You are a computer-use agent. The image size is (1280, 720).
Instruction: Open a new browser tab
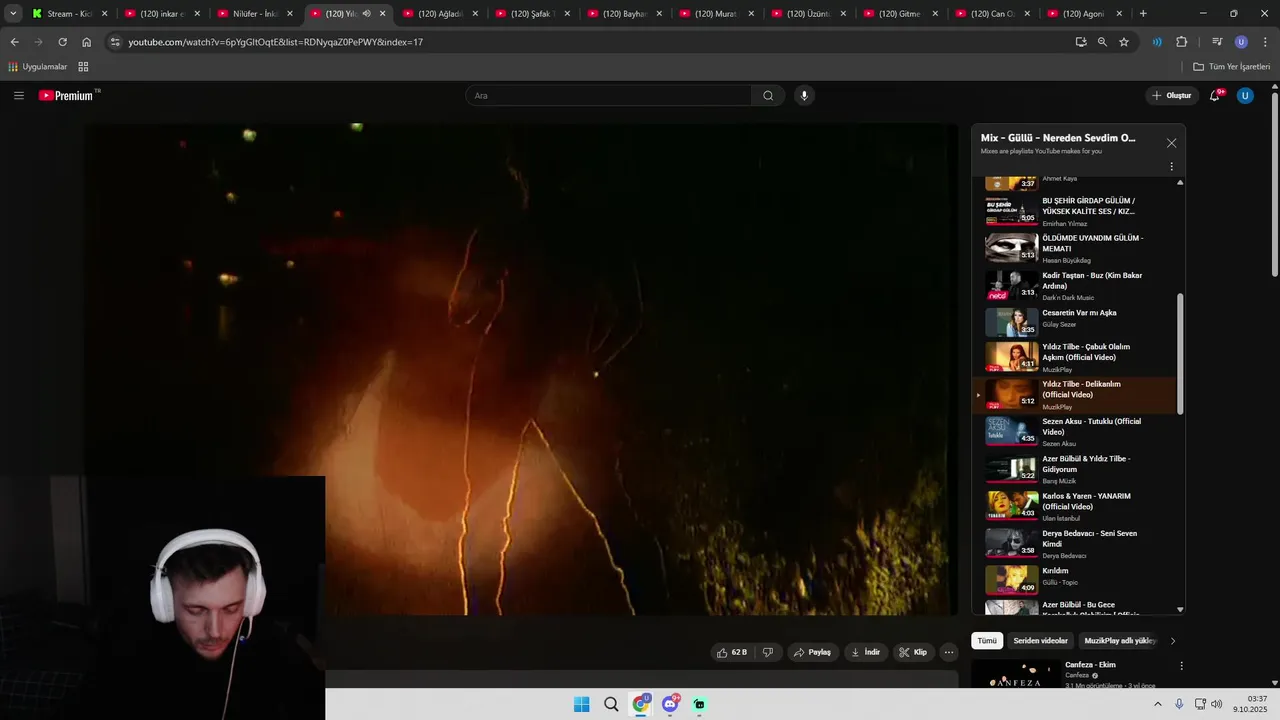tap(1143, 14)
